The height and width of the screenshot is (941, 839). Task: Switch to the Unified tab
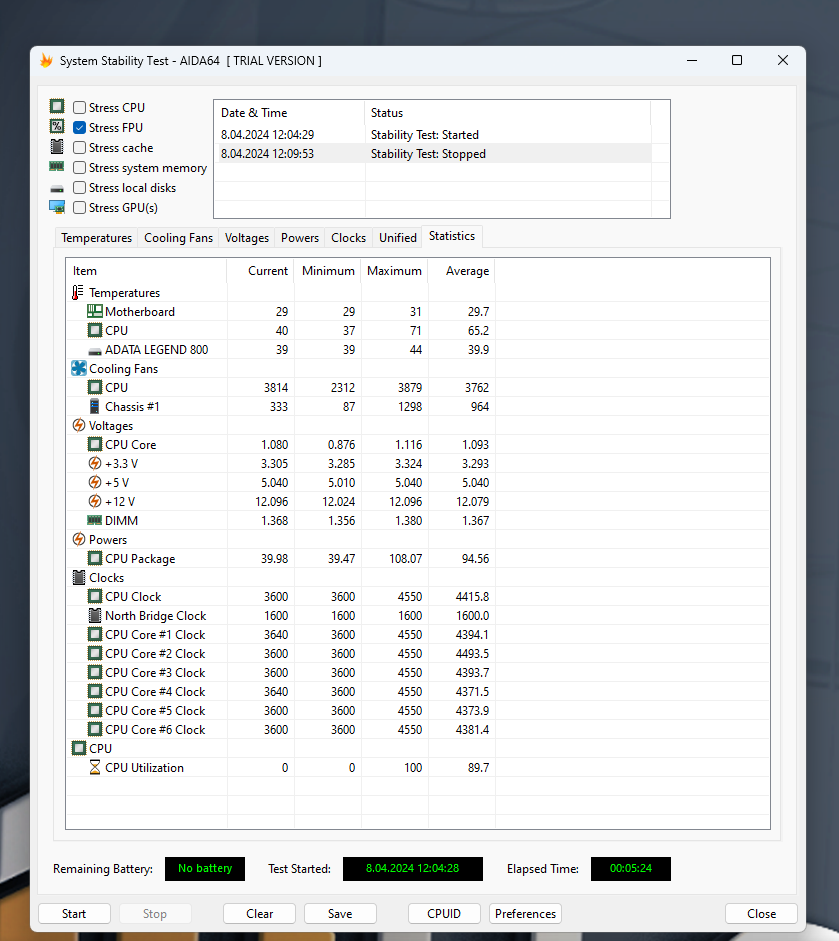coord(397,238)
